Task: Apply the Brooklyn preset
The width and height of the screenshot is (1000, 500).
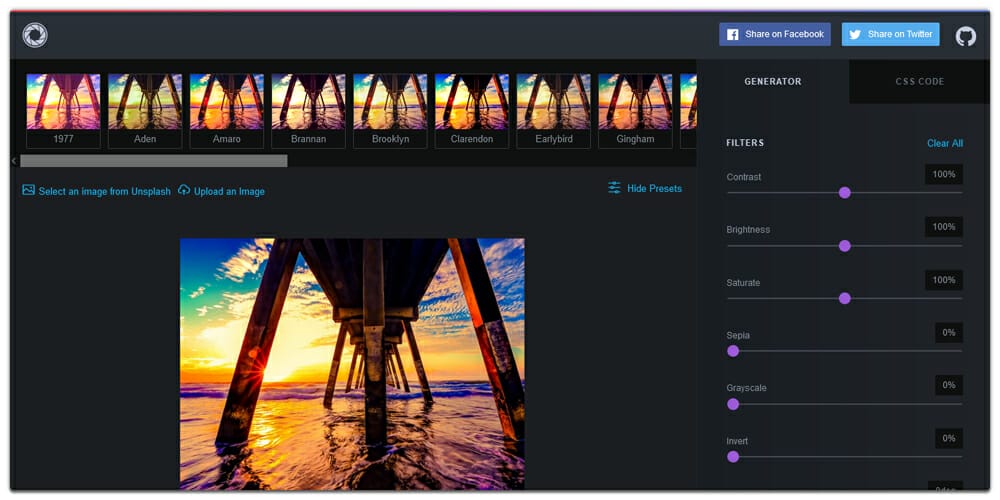Action: (390, 111)
